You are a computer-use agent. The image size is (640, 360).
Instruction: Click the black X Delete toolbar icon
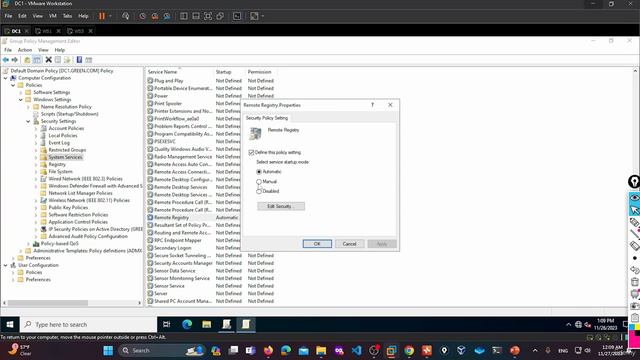click(49, 60)
